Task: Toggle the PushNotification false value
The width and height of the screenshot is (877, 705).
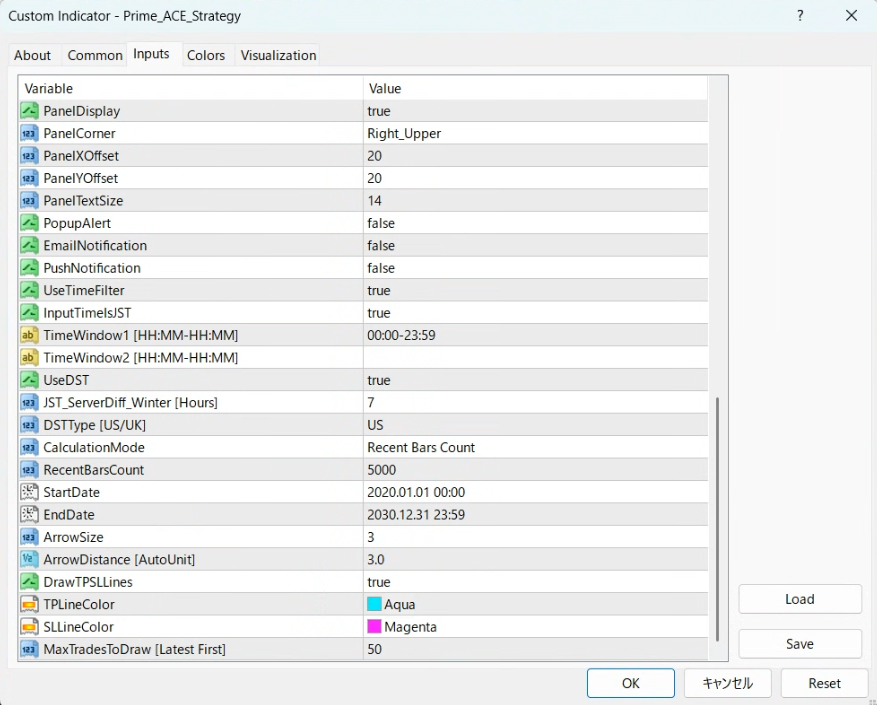Action: (535, 267)
